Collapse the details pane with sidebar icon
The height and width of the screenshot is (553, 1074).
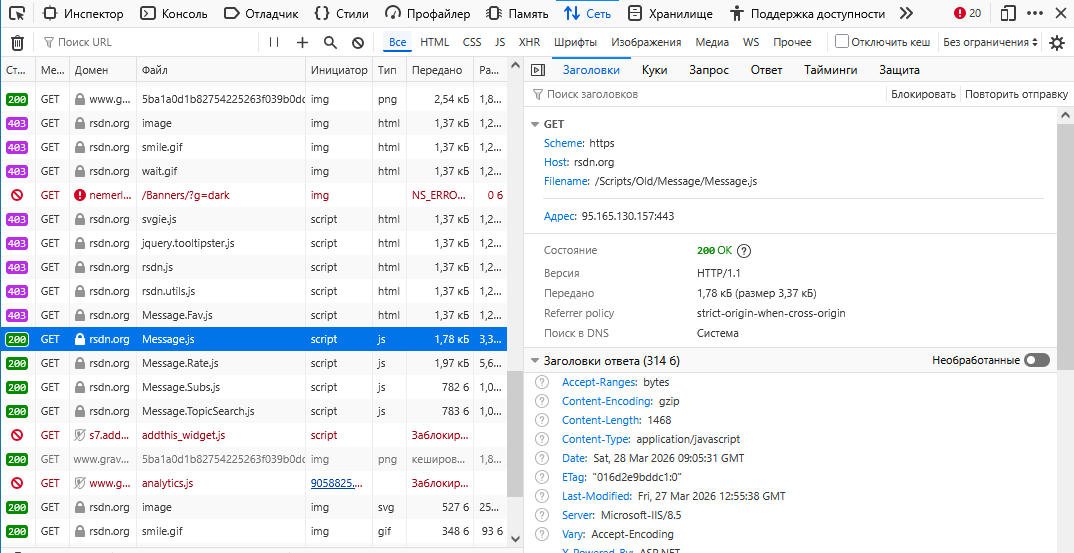(x=537, y=70)
